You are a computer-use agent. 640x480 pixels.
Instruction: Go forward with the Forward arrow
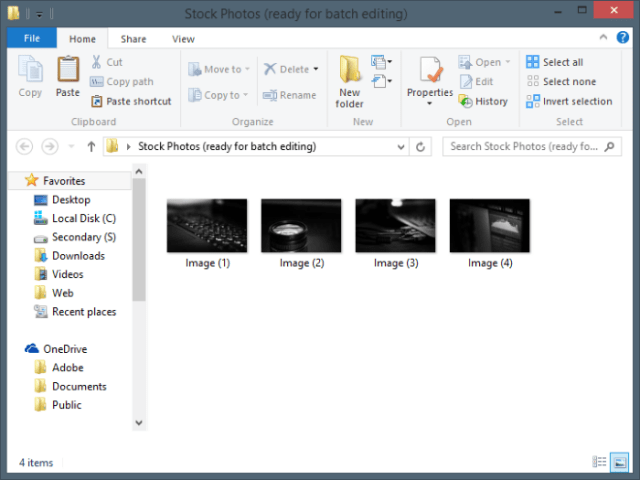click(50, 146)
